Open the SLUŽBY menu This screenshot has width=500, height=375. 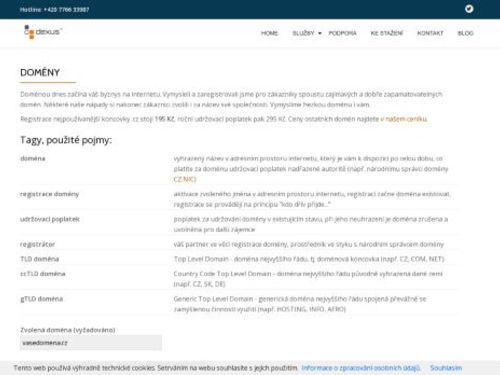click(x=303, y=33)
